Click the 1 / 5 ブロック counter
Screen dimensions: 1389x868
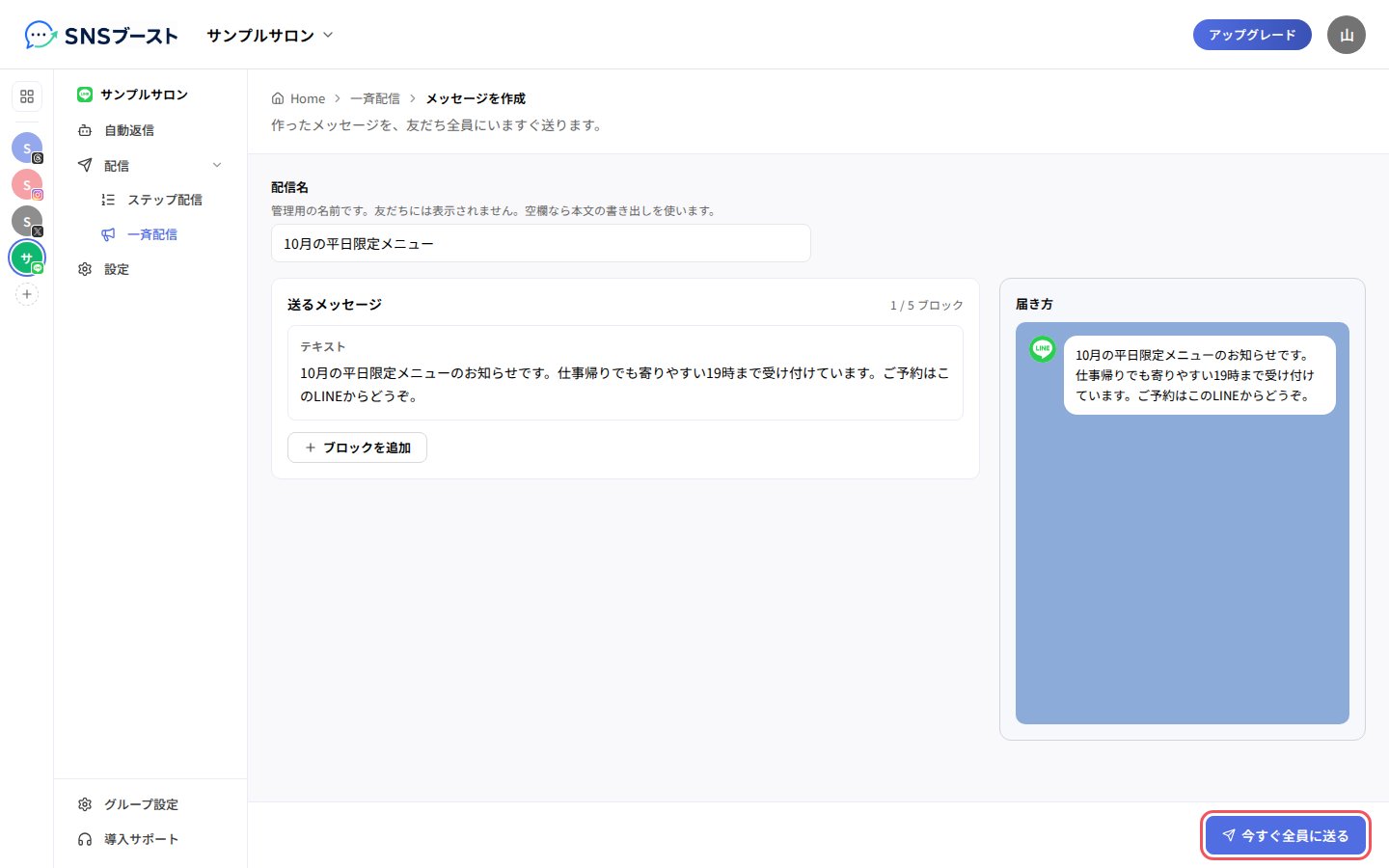(x=926, y=305)
